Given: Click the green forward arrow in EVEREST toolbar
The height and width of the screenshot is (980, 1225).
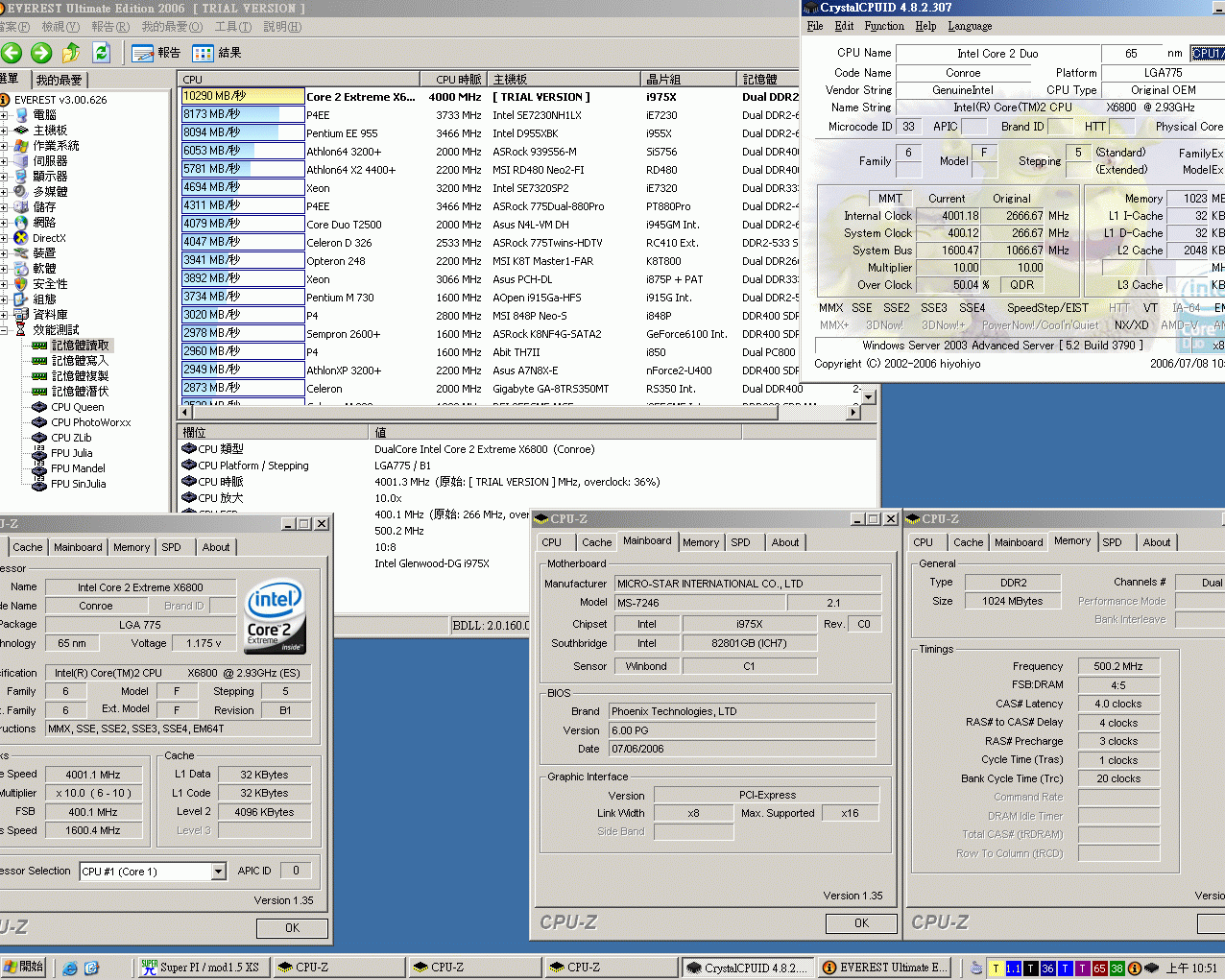Looking at the screenshot, I should [x=41, y=53].
